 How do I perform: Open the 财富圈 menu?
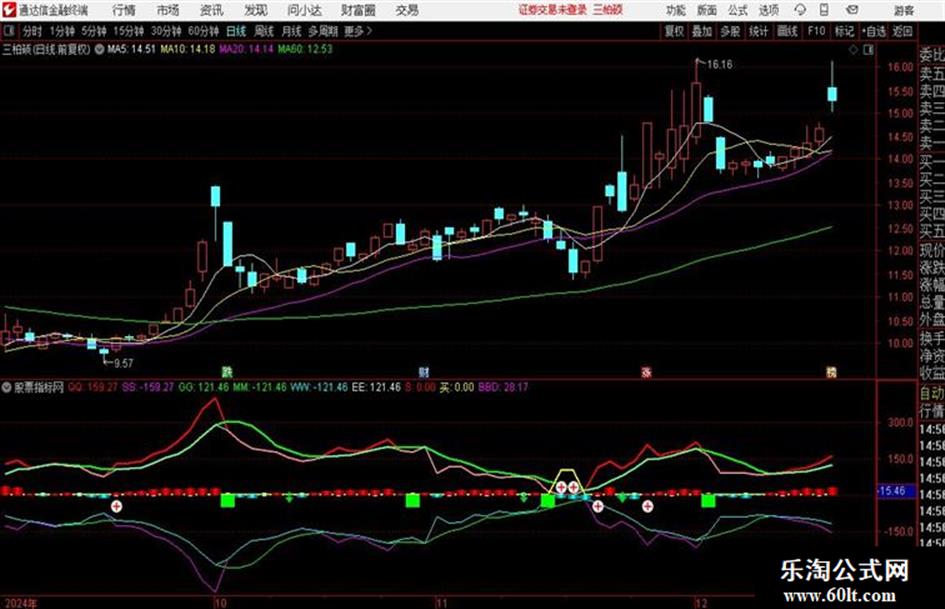pos(358,10)
